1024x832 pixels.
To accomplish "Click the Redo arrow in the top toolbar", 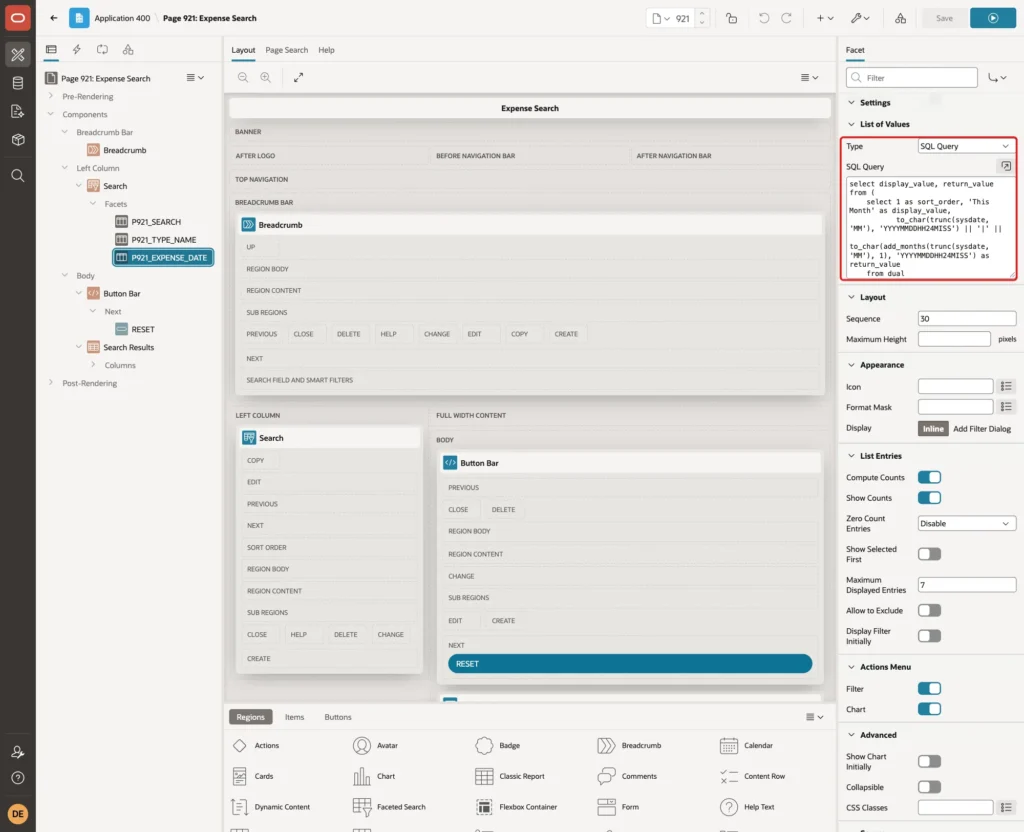I will pyautogui.click(x=786, y=18).
